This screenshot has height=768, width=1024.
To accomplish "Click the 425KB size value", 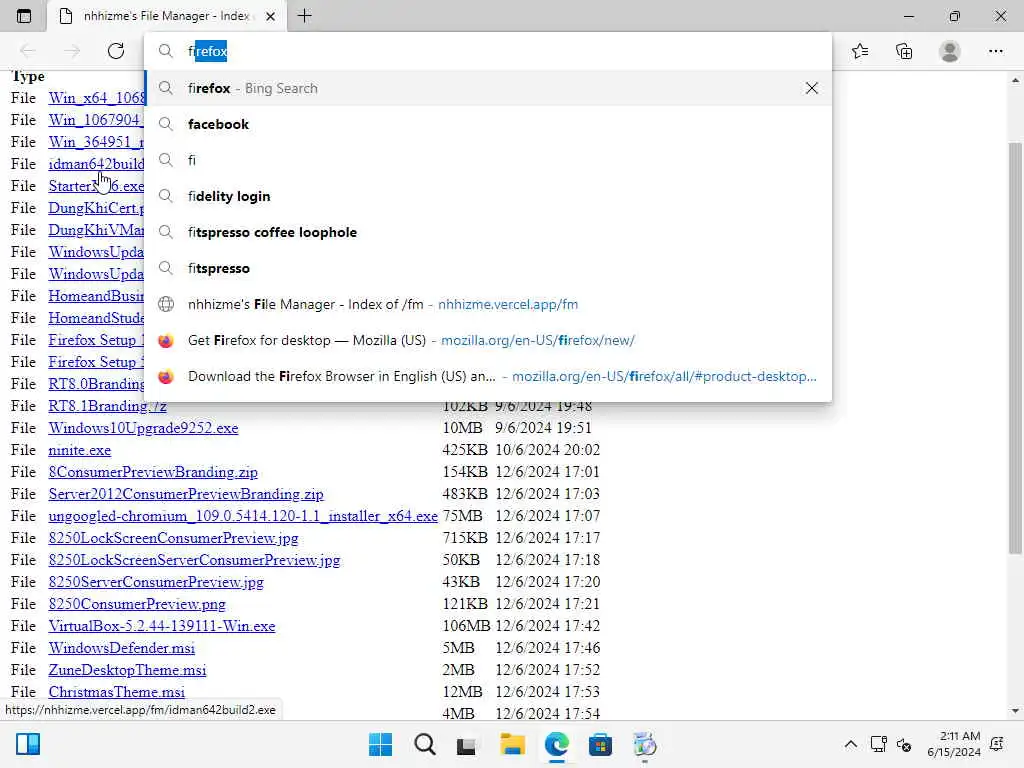I will click(465, 450).
